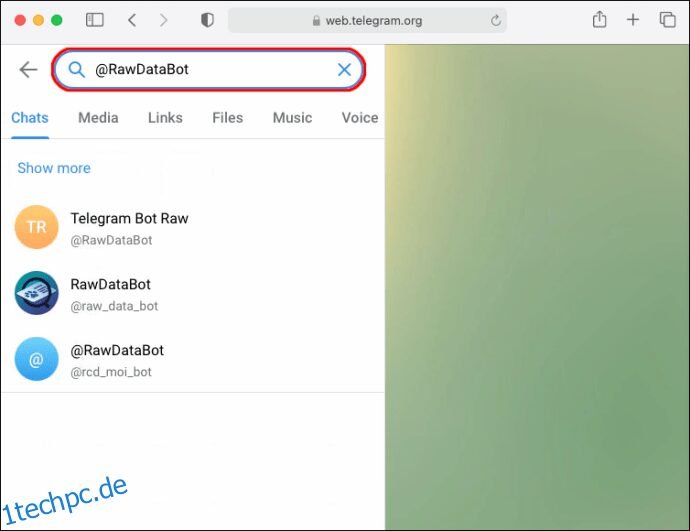Clear the @RawDataBot search text
The image size is (690, 531).
(x=344, y=70)
